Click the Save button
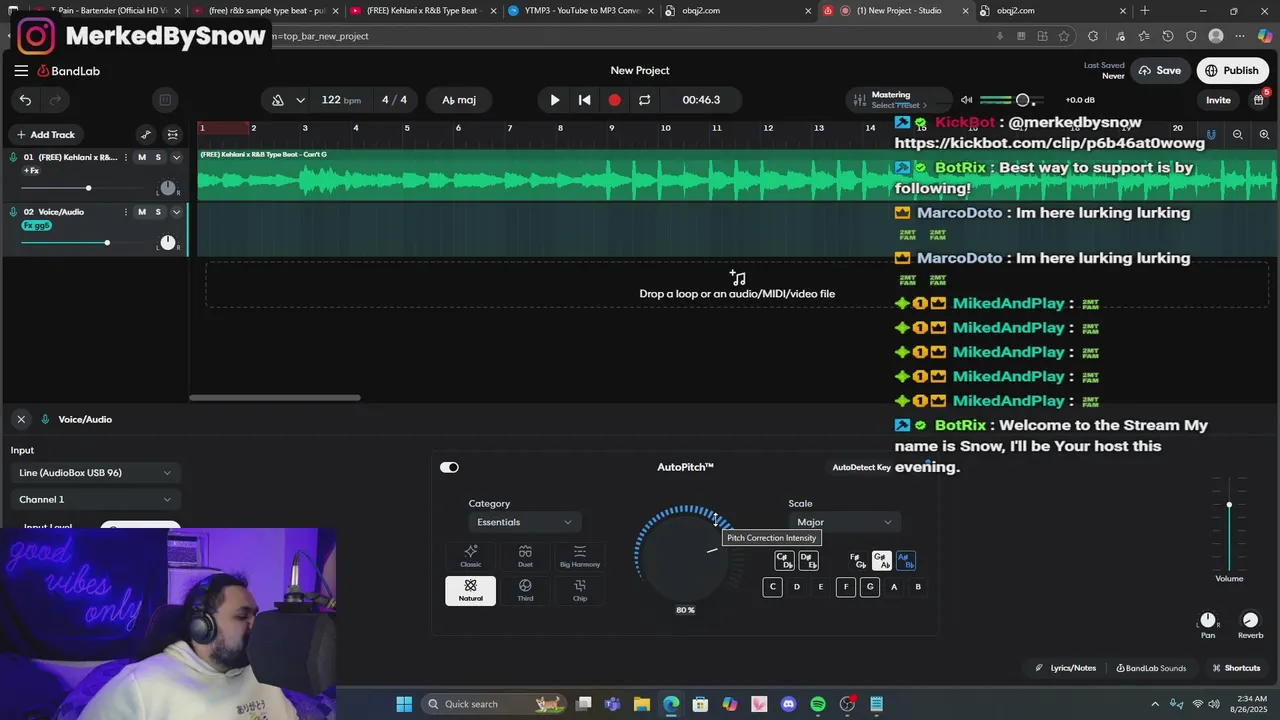The height and width of the screenshot is (720, 1280). (1159, 71)
